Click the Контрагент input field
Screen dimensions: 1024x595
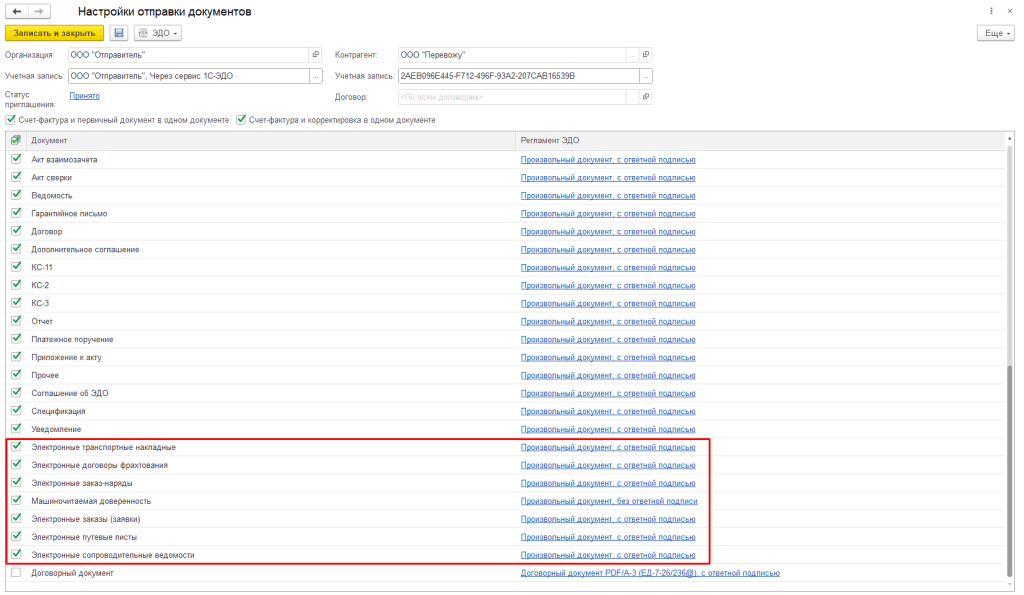coord(511,55)
